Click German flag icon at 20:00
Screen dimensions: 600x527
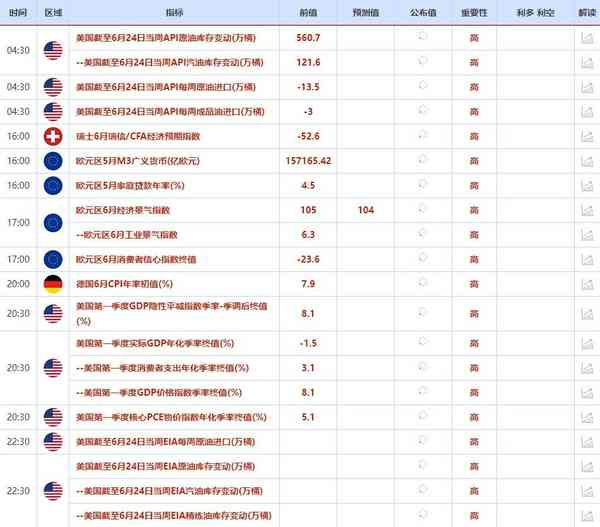tap(53, 284)
